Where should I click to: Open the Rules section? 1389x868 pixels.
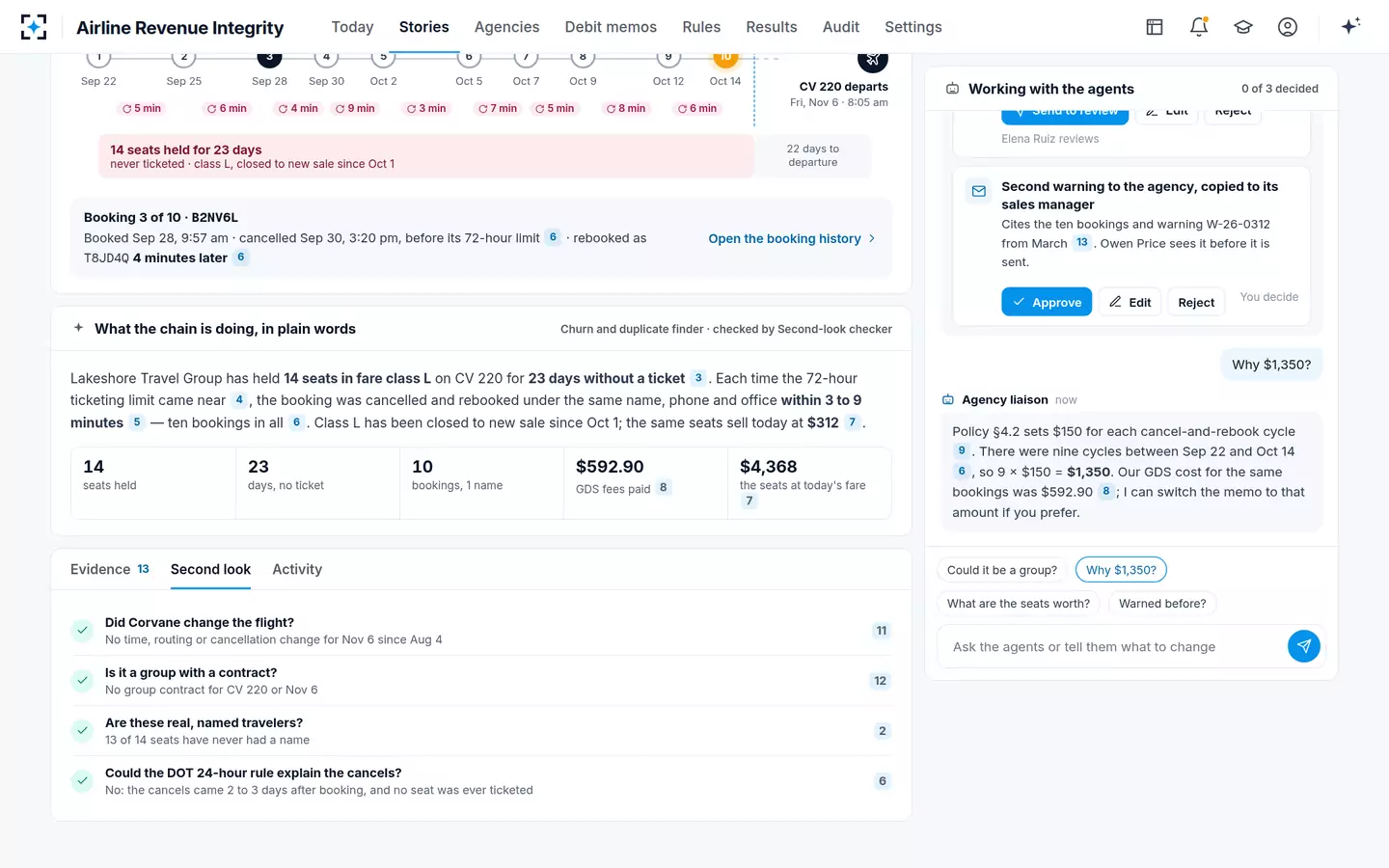[701, 27]
